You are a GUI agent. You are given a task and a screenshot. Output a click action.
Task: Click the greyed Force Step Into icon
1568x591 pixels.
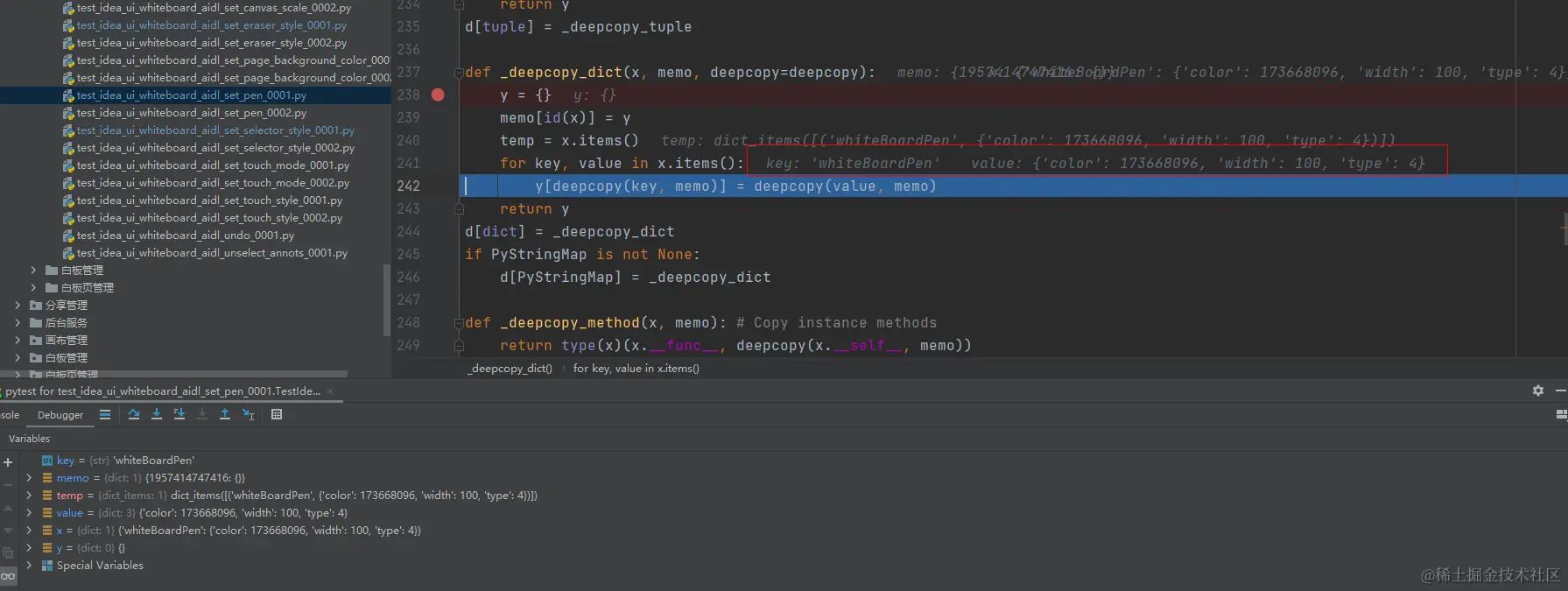tap(202, 414)
